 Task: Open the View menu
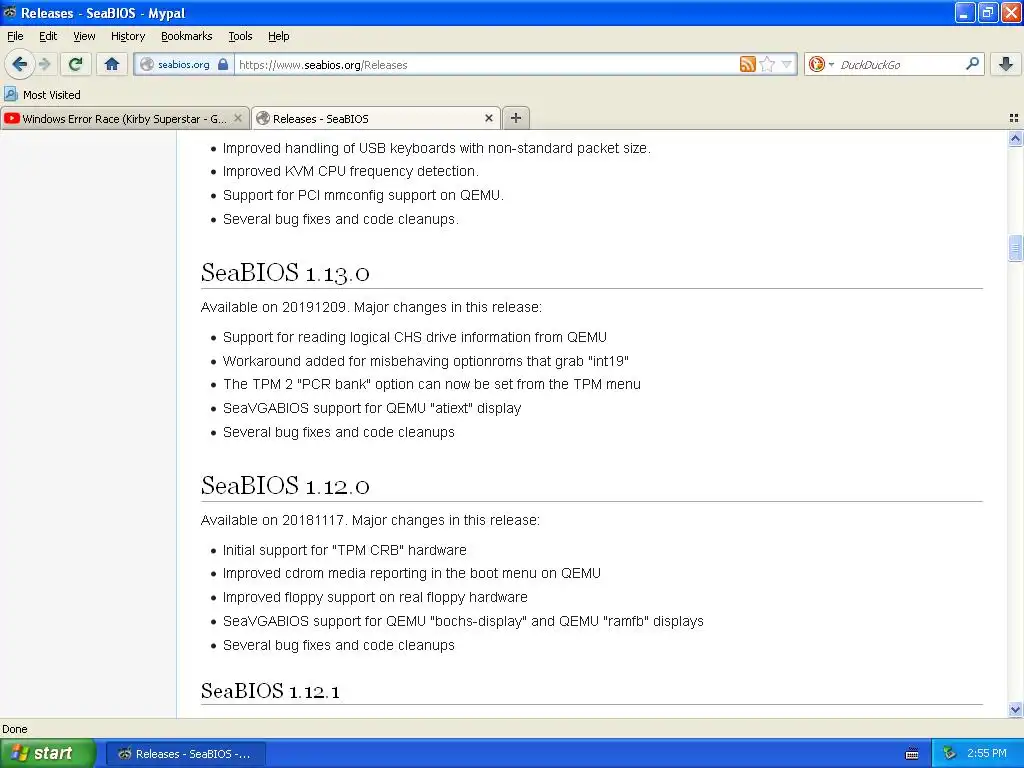point(84,36)
